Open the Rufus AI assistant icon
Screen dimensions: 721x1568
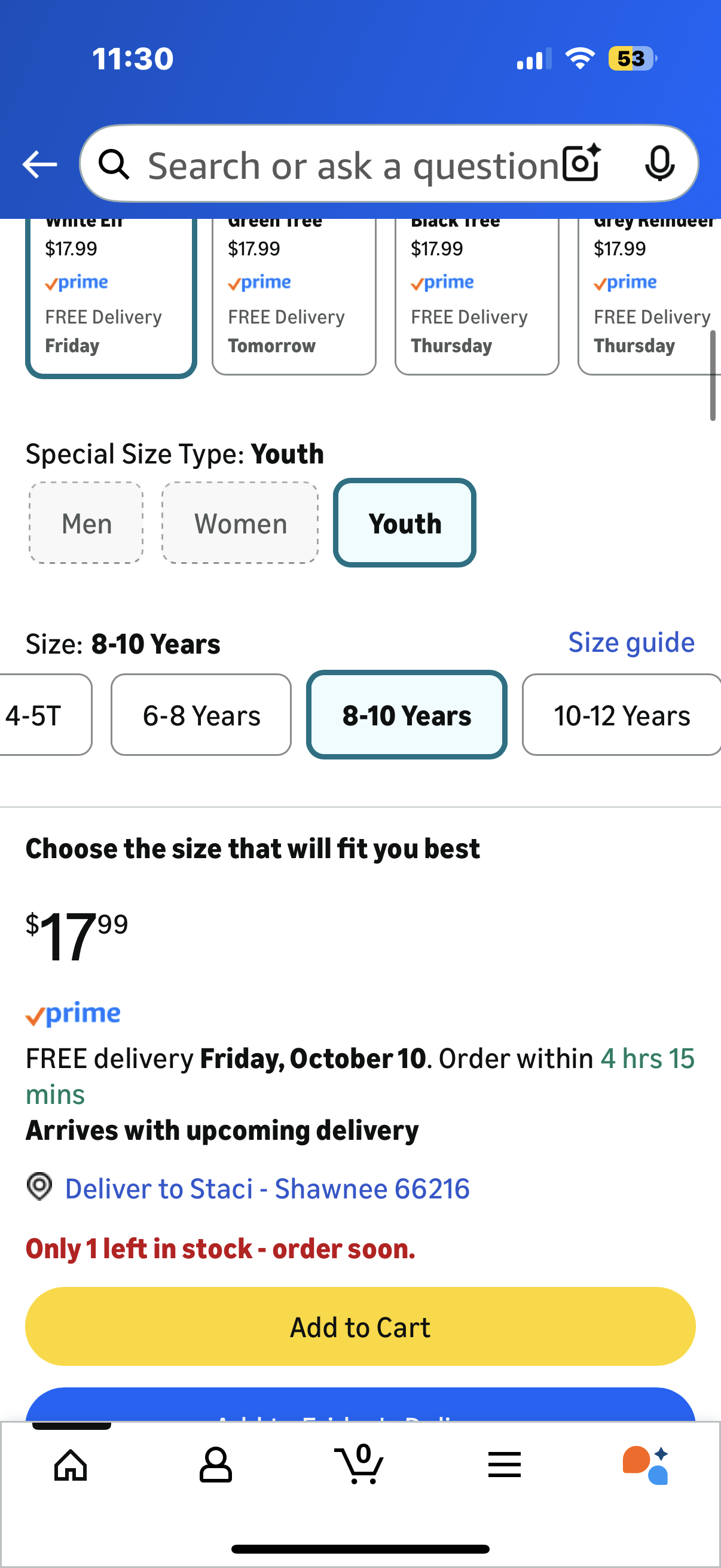(647, 1465)
